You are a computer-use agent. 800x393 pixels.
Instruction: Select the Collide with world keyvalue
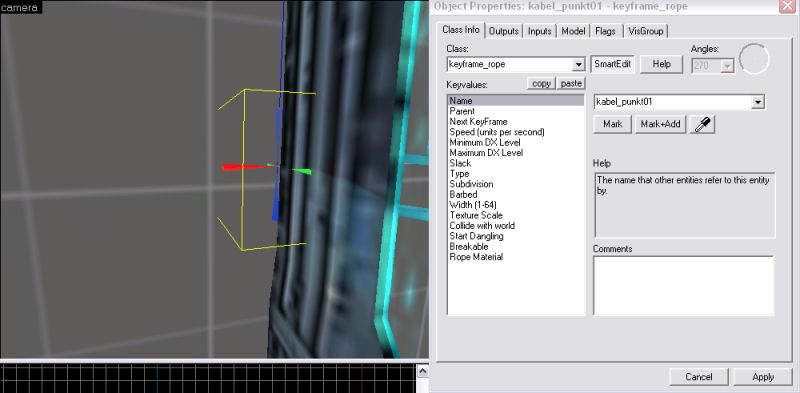(x=515, y=226)
